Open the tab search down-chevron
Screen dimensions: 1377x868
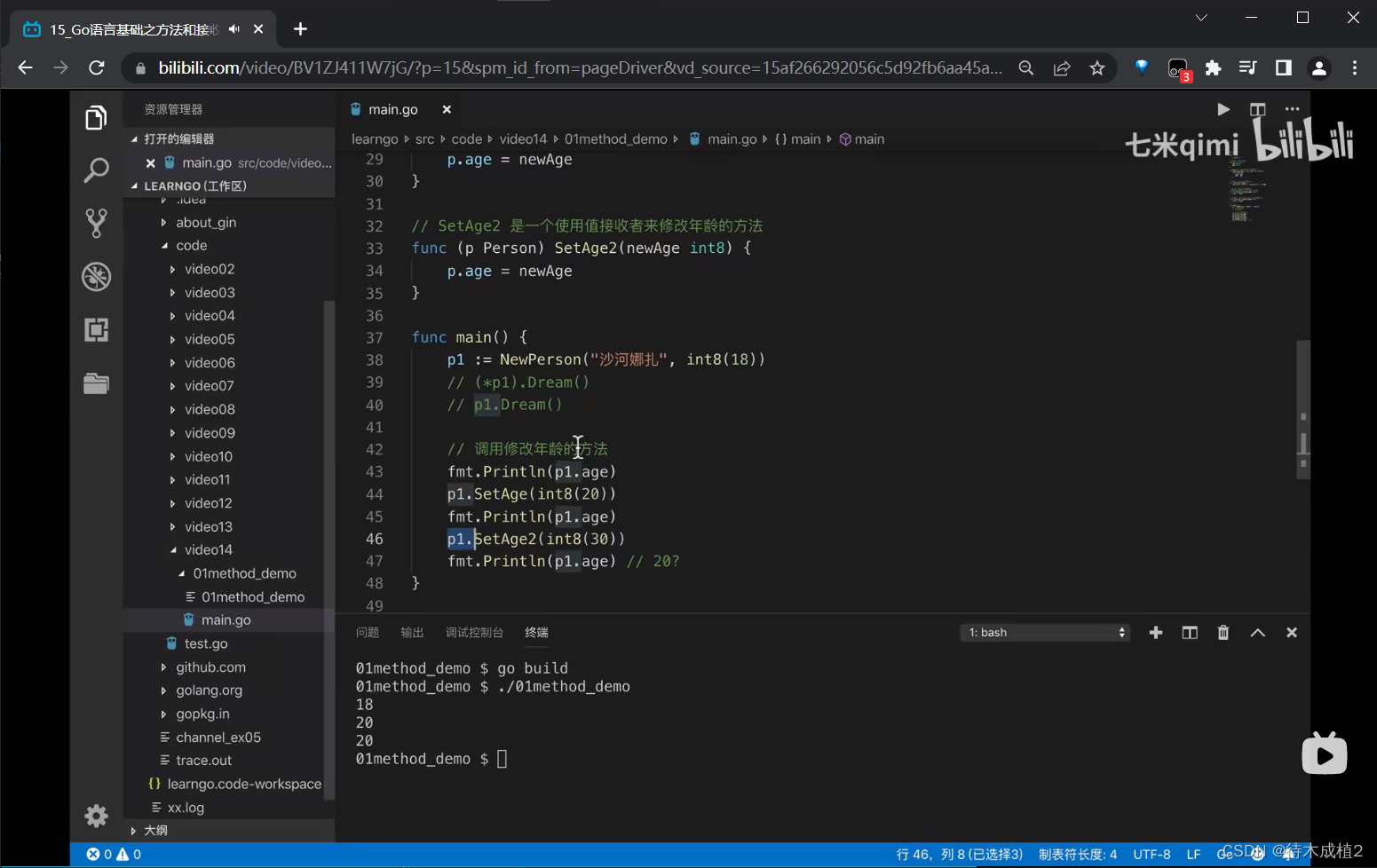click(x=1201, y=18)
